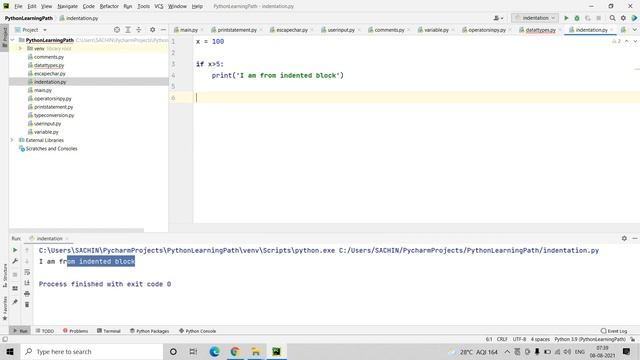Toggle file read-only lock icon

pos(633,339)
